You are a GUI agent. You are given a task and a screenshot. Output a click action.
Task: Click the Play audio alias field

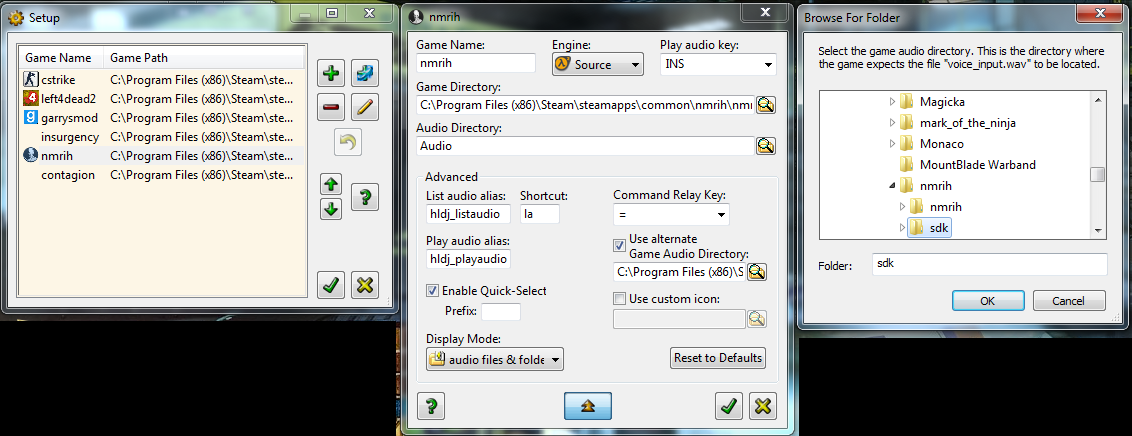(469, 259)
